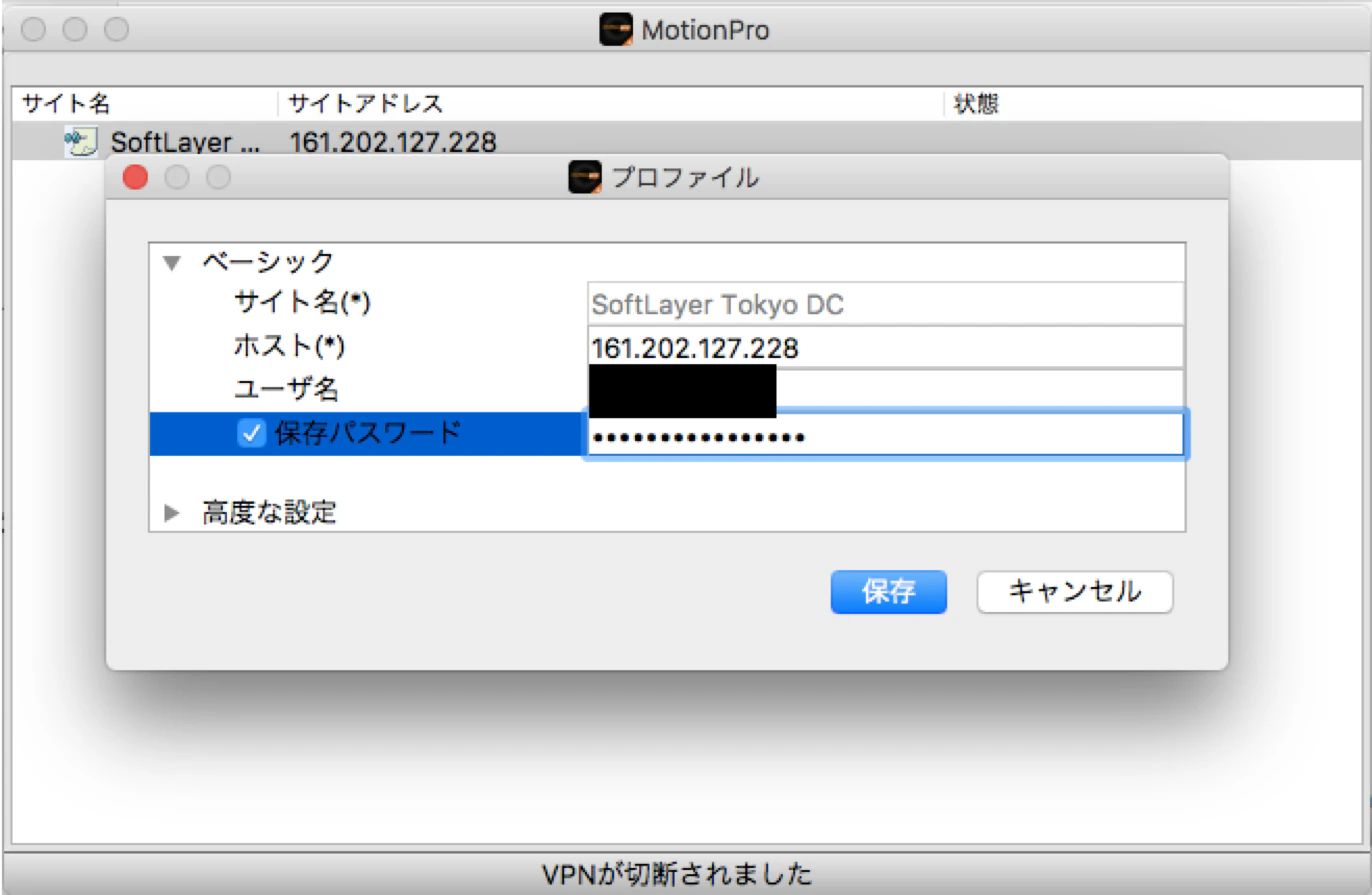The width and height of the screenshot is (1372, 895).
Task: Click the saved password input field
Action: click(886, 435)
